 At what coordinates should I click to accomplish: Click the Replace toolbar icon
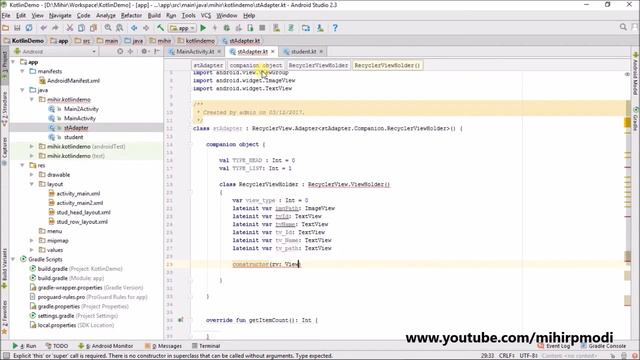click(120, 28)
